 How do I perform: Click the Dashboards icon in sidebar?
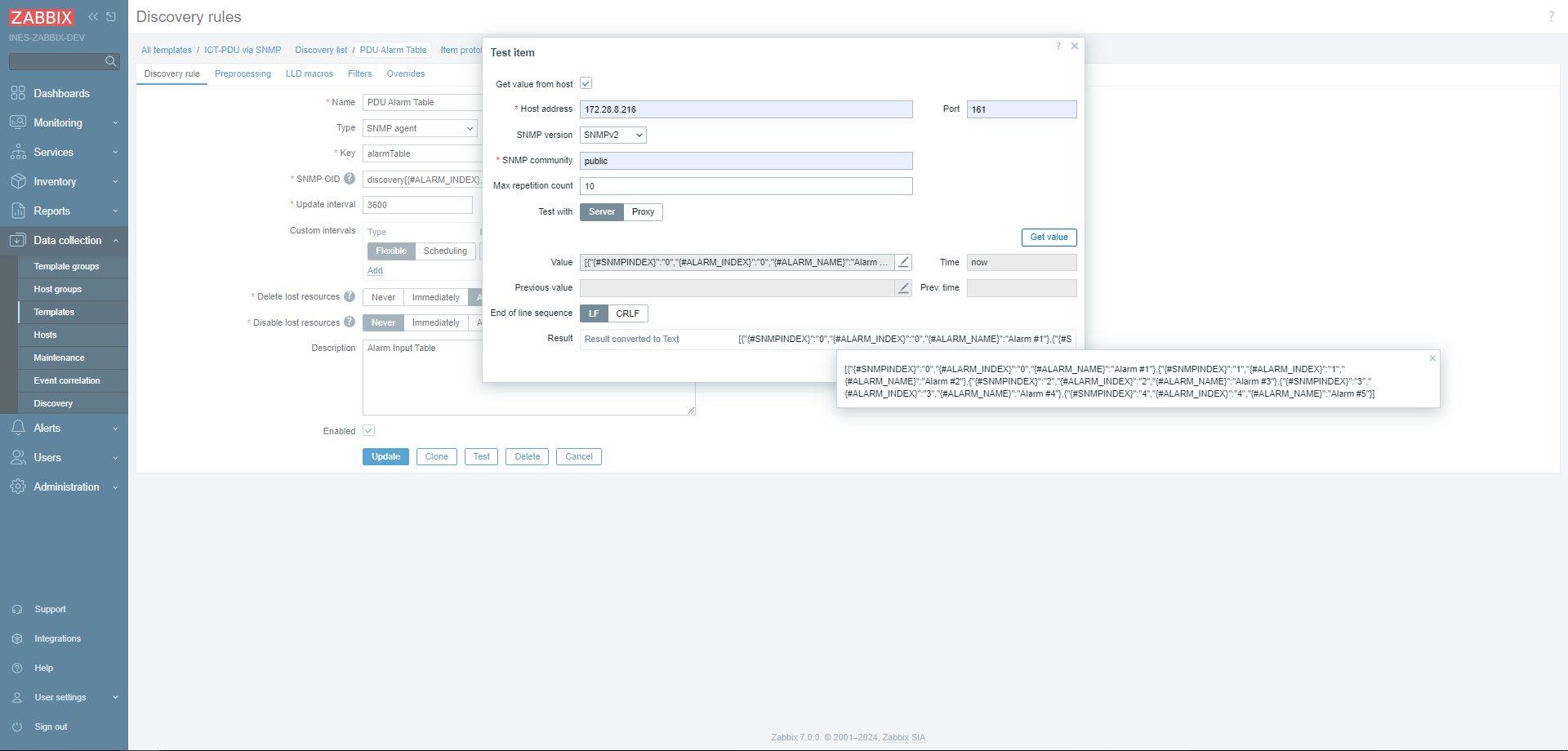click(x=18, y=93)
